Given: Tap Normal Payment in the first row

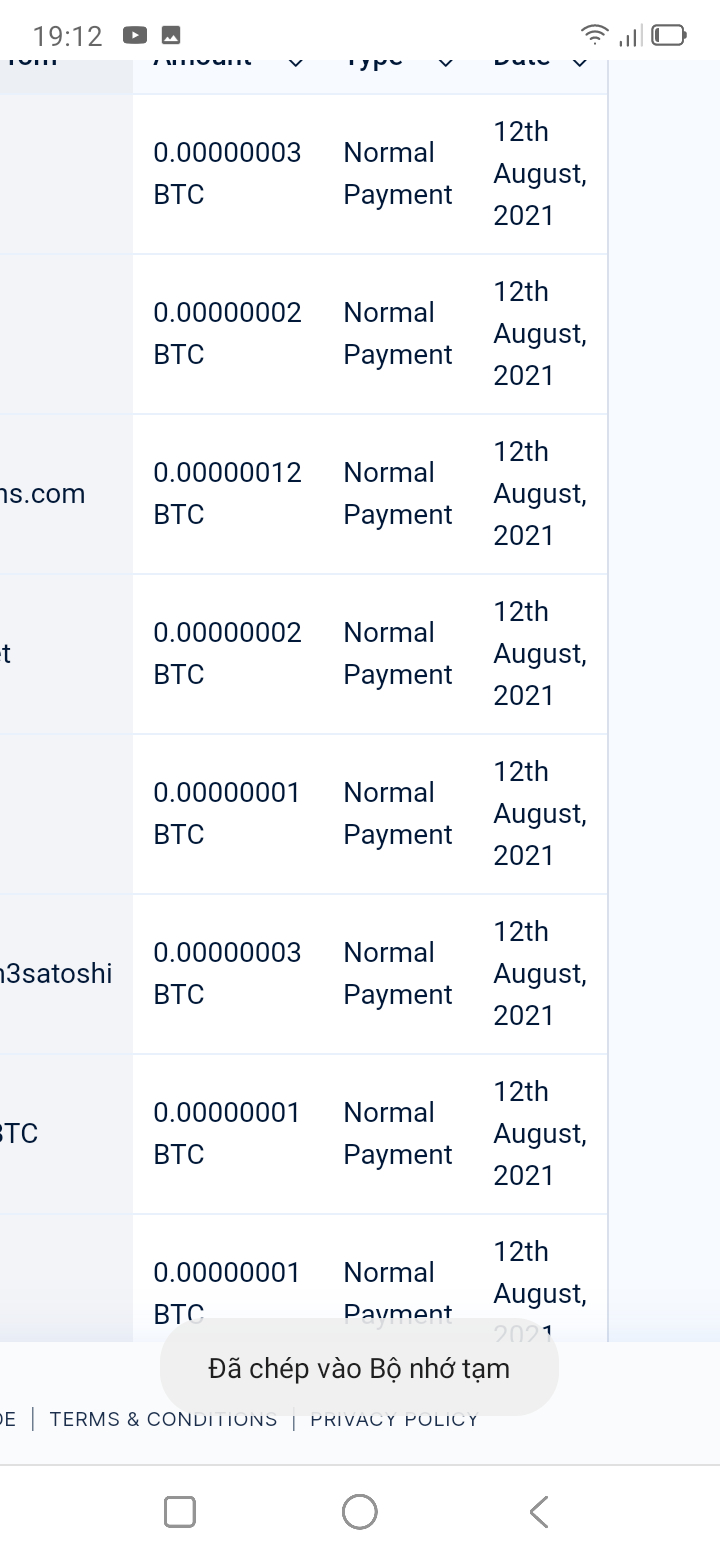Looking at the screenshot, I should [397, 173].
